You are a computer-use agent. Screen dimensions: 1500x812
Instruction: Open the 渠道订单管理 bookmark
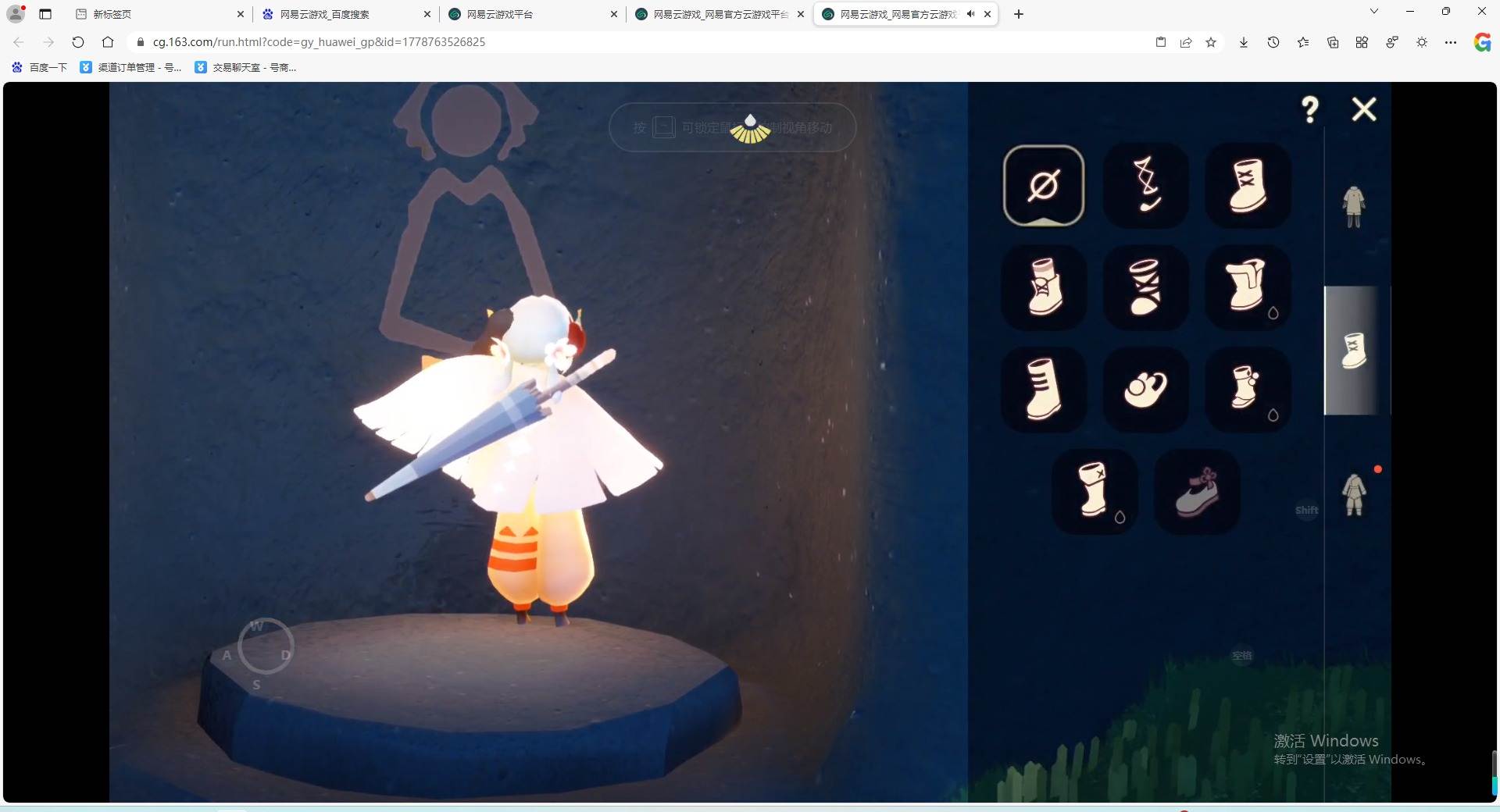131,68
